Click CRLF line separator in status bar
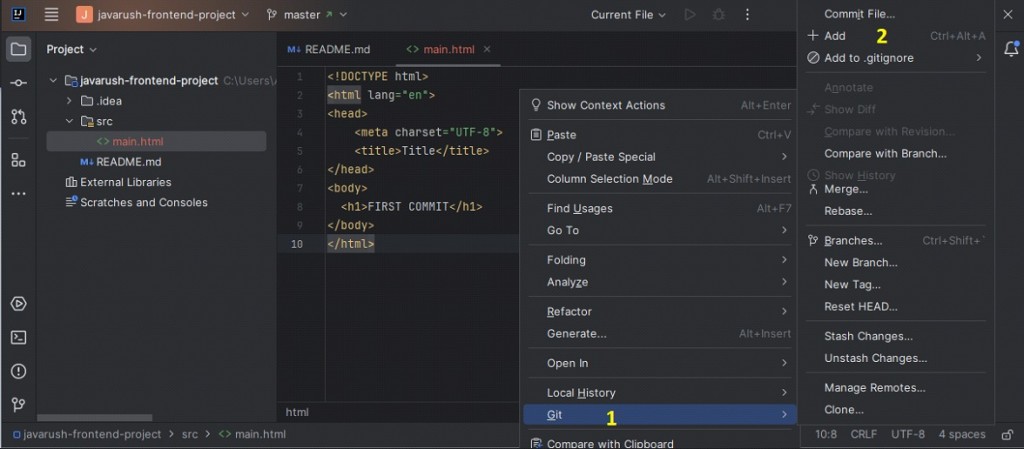The width and height of the screenshot is (1024, 449). pyautogui.click(x=864, y=435)
